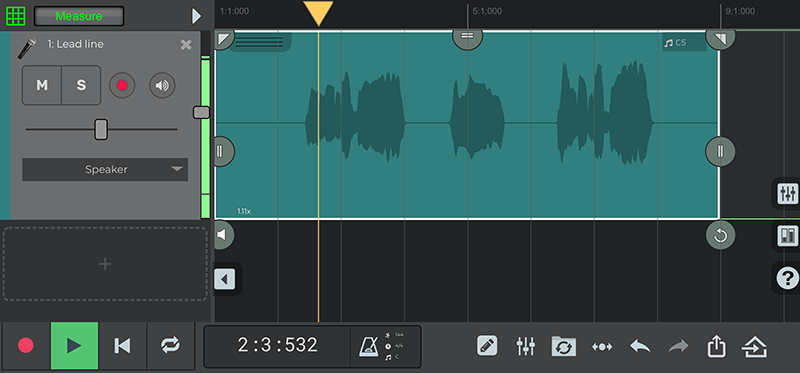The width and height of the screenshot is (800, 373).
Task: Open the mixer faders icon in bottom toolbar
Action: [x=526, y=346]
